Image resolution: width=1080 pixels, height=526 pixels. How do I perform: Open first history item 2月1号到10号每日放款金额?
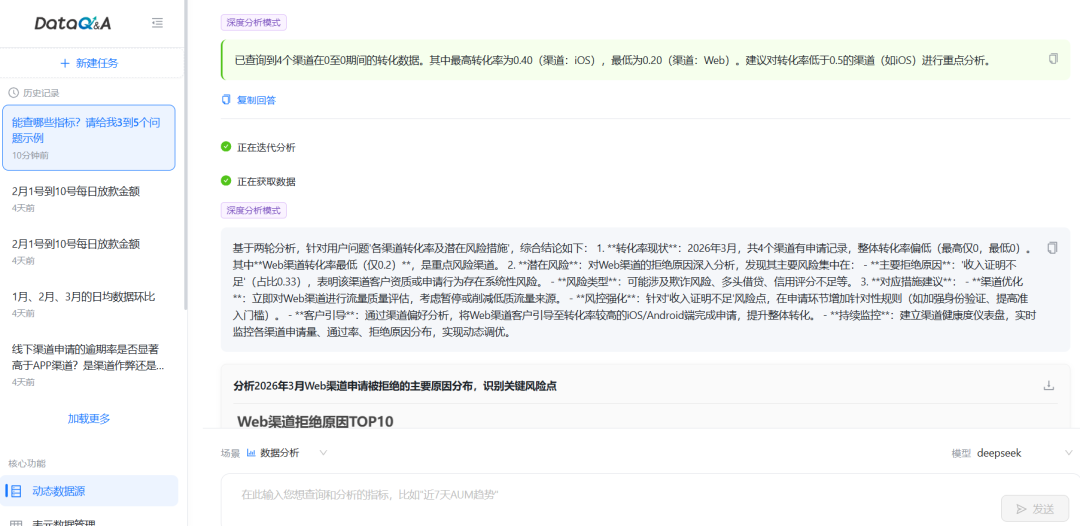[89, 198]
